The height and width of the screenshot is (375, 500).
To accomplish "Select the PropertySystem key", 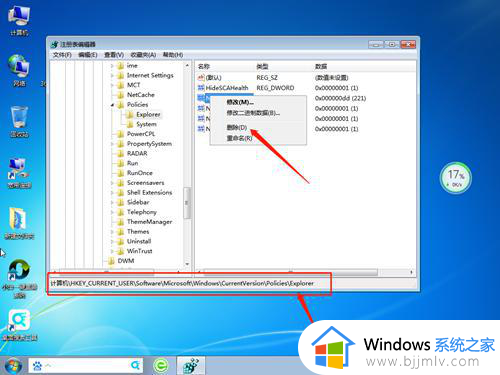I will point(149,144).
